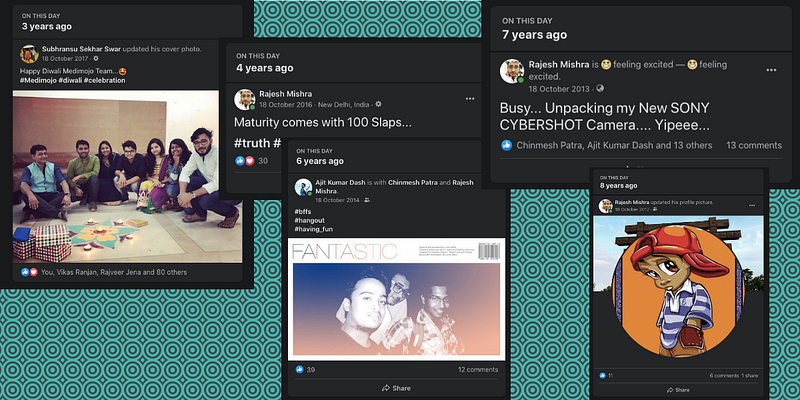This screenshot has height=400, width=800.
Task: Open Chinmesh Patra tagged profile link
Action: click(413, 183)
